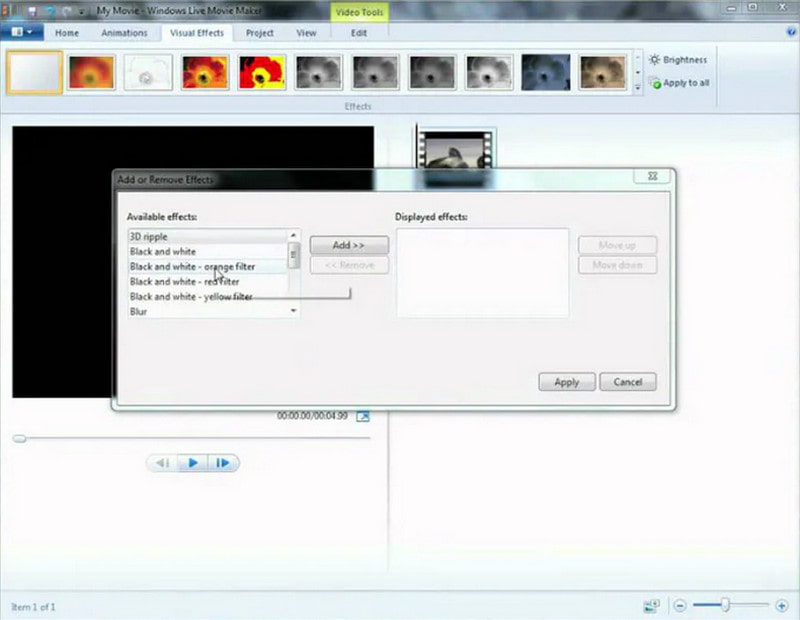This screenshot has width=800, height=620.
Task: Click Apply to all effects option
Action: [x=680, y=83]
